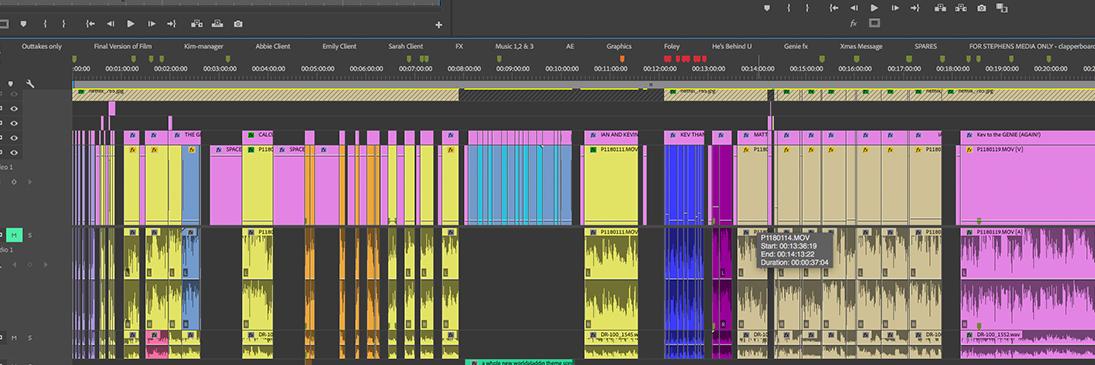Viewport: 1095px width, 365px height.
Task: Toggle eye visibility on fourth-lowest video track
Action: tap(14, 108)
